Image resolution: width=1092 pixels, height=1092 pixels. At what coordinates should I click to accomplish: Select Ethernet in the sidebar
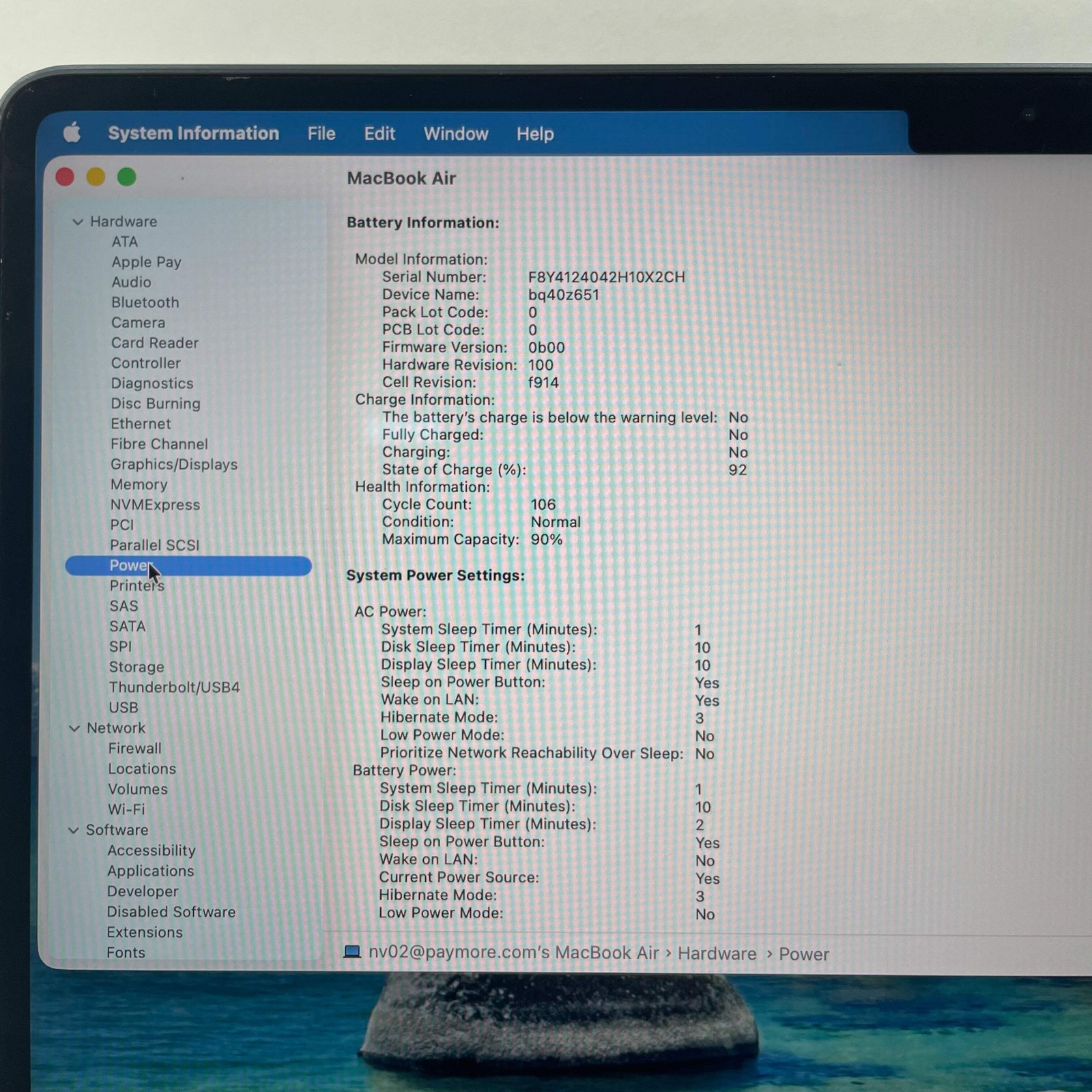tap(141, 424)
